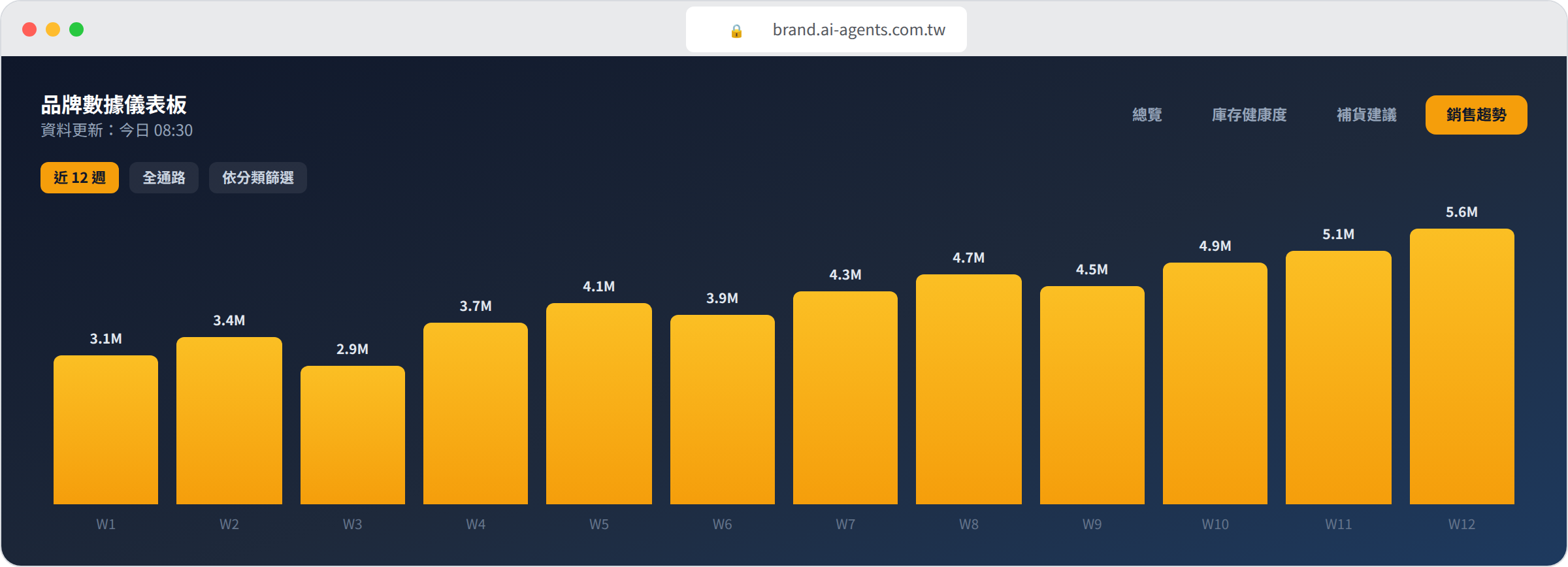Open the 依分類篩選 category filter
The height and width of the screenshot is (567, 1568).
pos(258,178)
